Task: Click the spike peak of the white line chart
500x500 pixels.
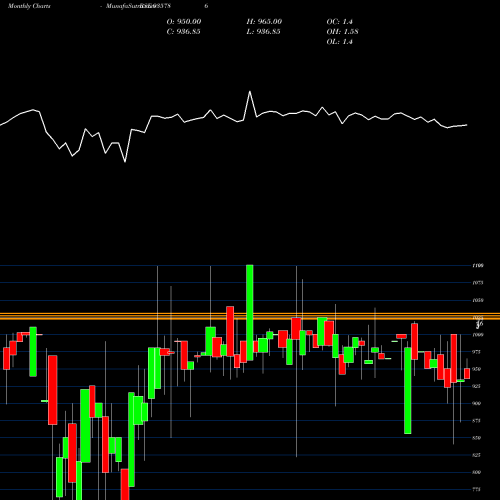Action: coord(250,92)
